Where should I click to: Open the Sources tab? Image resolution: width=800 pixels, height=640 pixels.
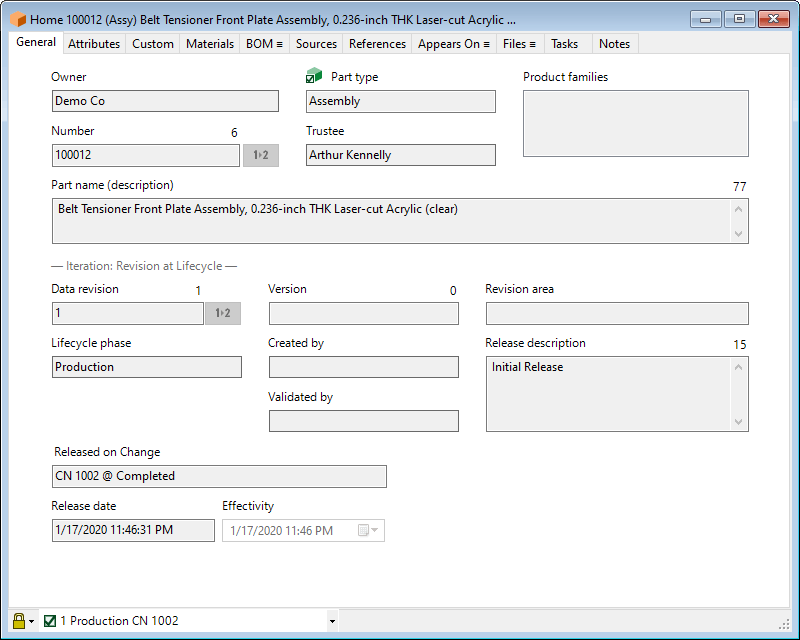pos(316,44)
